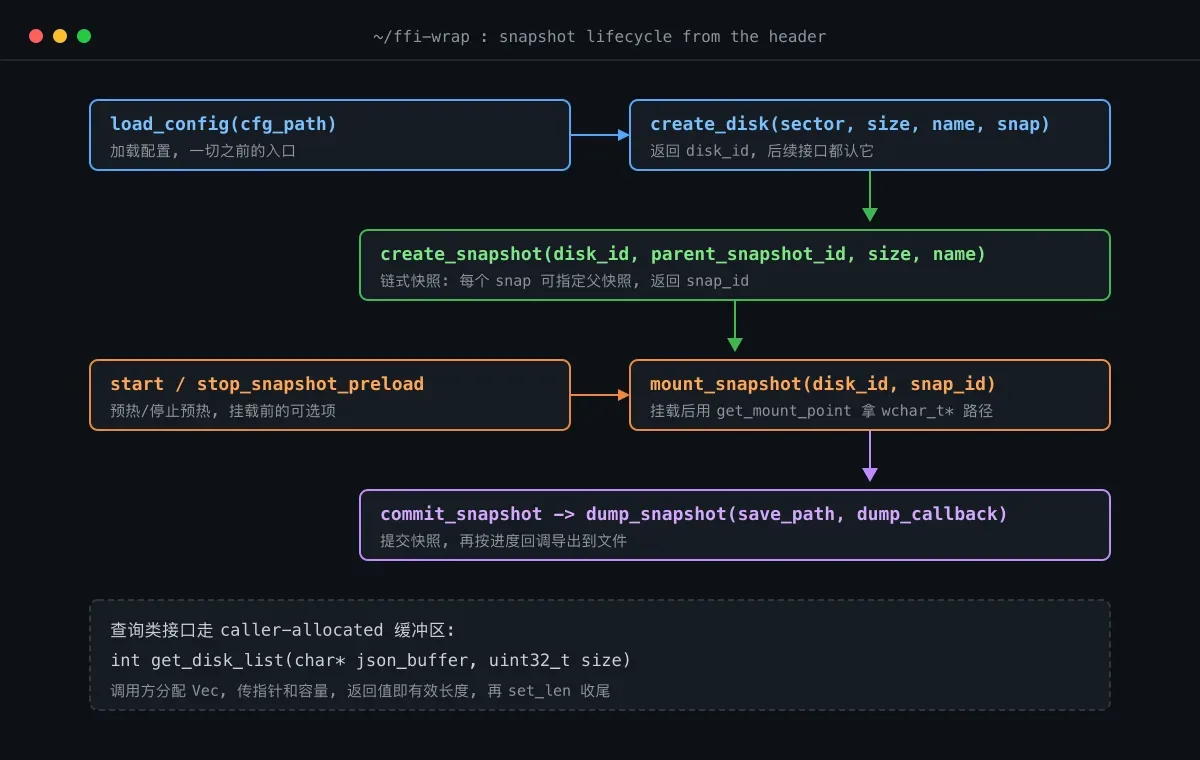Image resolution: width=1200 pixels, height=760 pixels.
Task: Click the red close window dot
Action: 36,36
